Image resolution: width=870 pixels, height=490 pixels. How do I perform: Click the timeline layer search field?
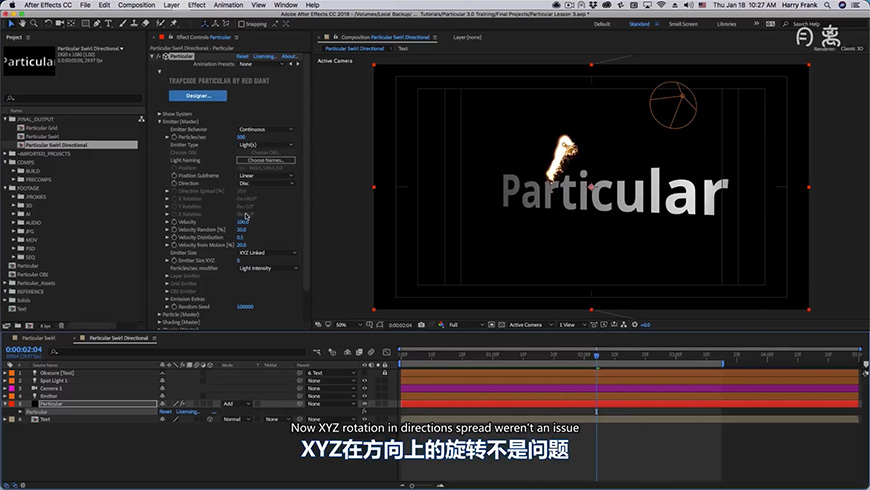(178, 352)
